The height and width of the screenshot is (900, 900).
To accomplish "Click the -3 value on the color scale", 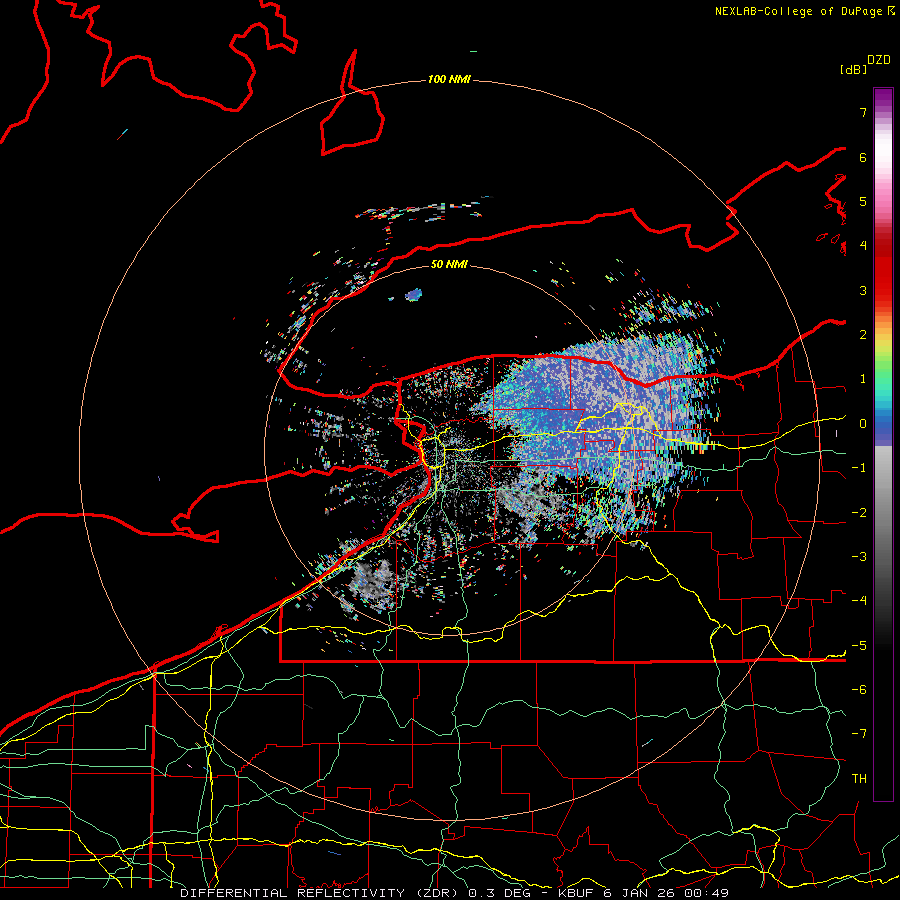I will click(x=859, y=557).
